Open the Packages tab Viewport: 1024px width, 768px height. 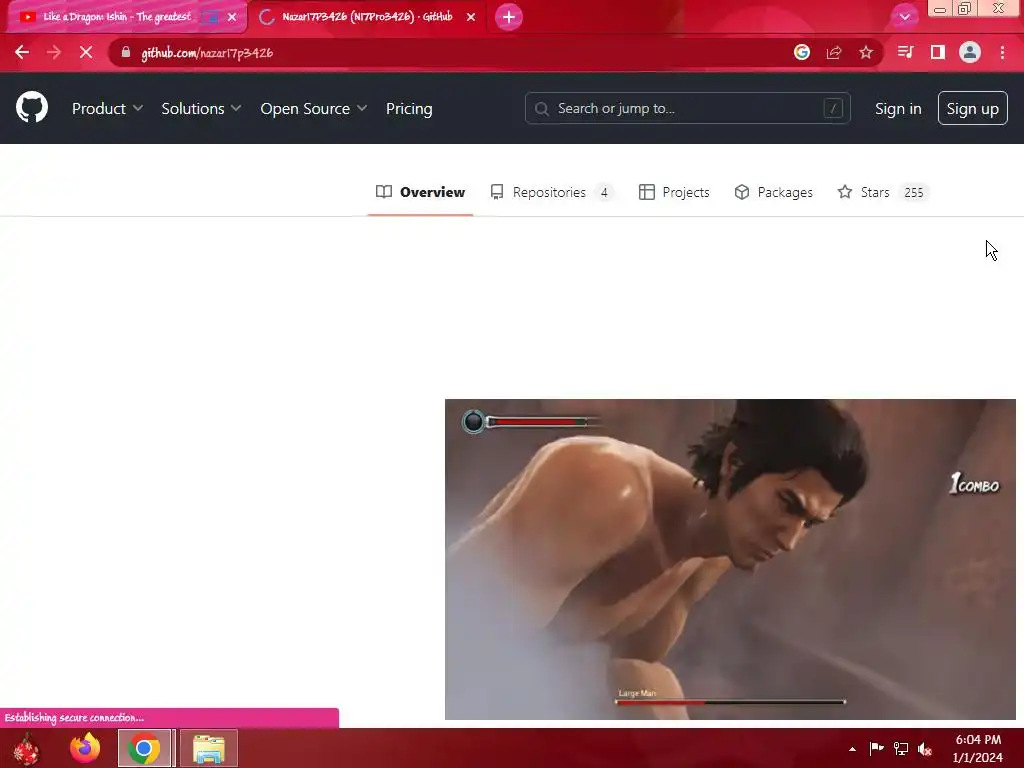pos(773,192)
